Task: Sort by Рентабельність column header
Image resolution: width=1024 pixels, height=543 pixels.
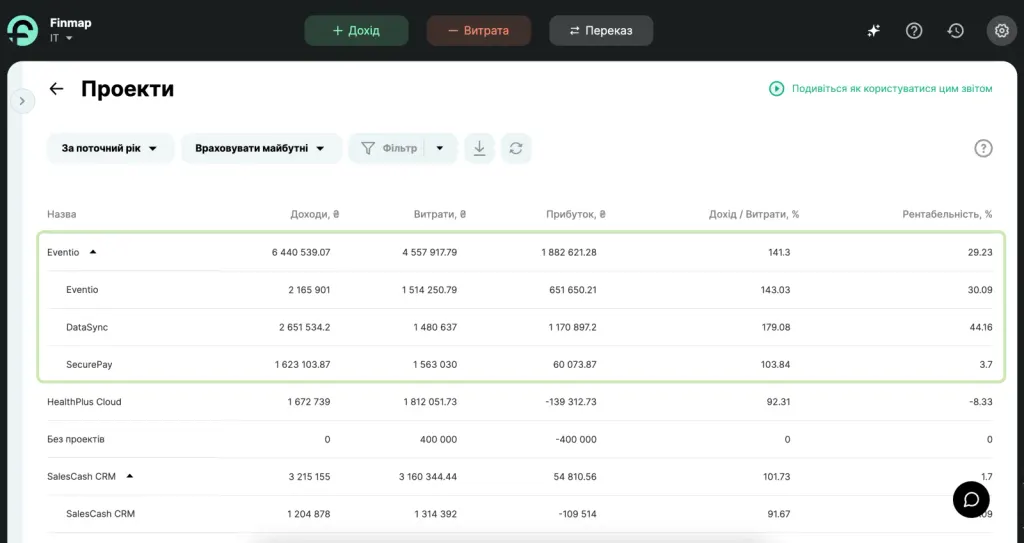Action: 948,214
